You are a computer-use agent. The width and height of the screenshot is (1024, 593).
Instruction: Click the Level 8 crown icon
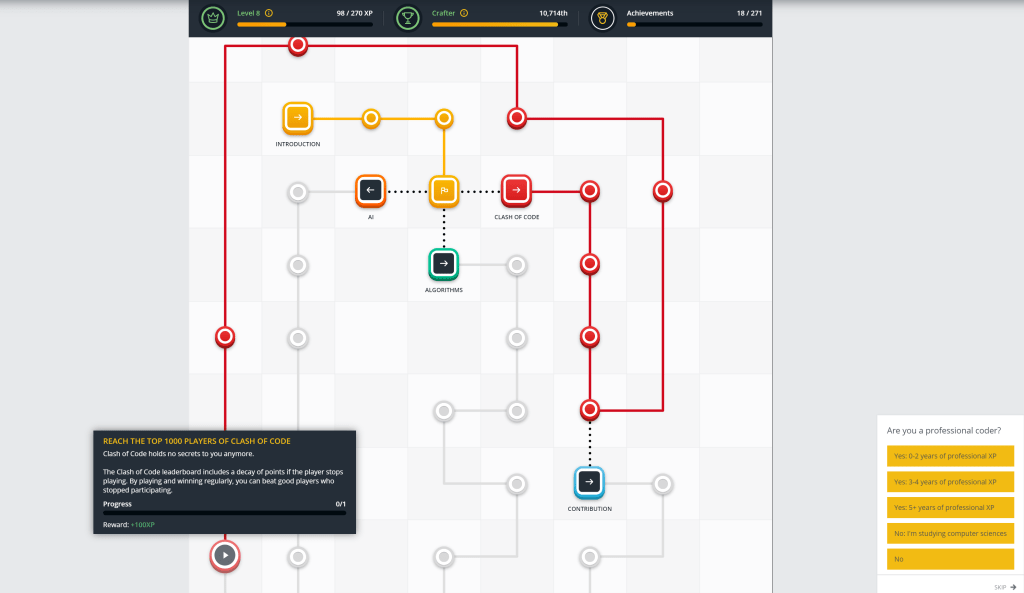pyautogui.click(x=213, y=18)
